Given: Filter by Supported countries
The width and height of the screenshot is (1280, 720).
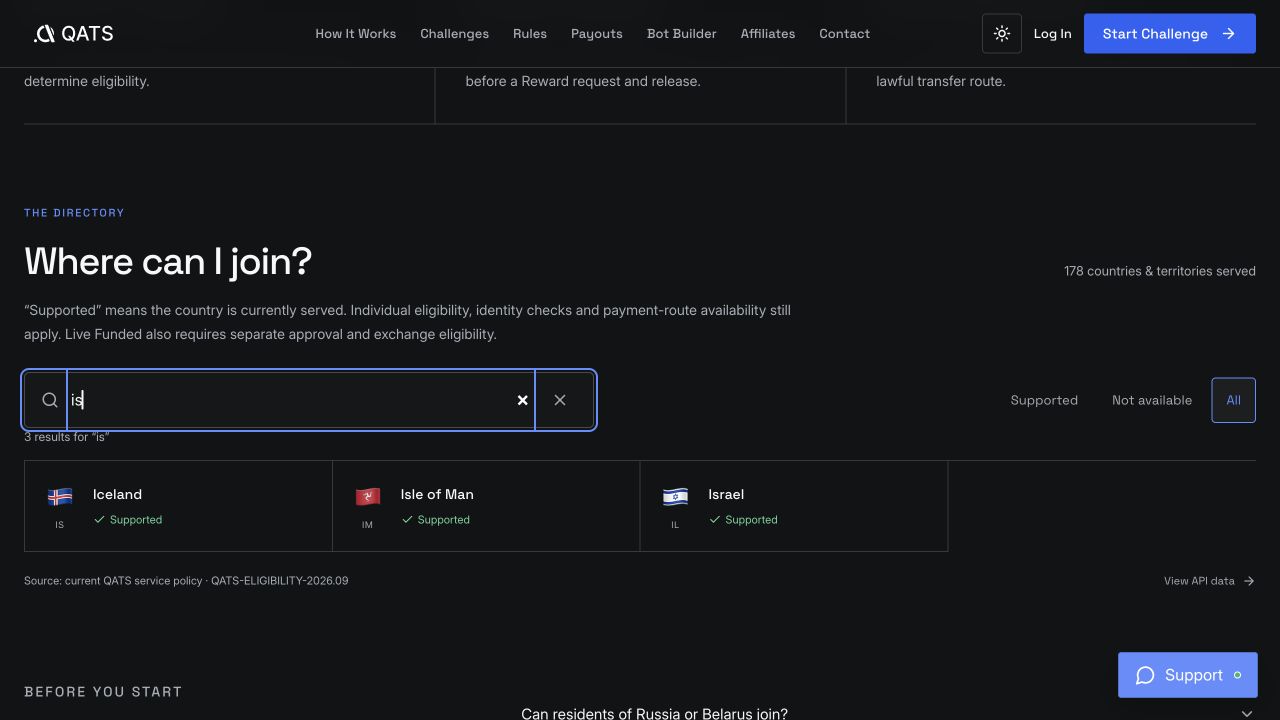Looking at the screenshot, I should (1044, 400).
